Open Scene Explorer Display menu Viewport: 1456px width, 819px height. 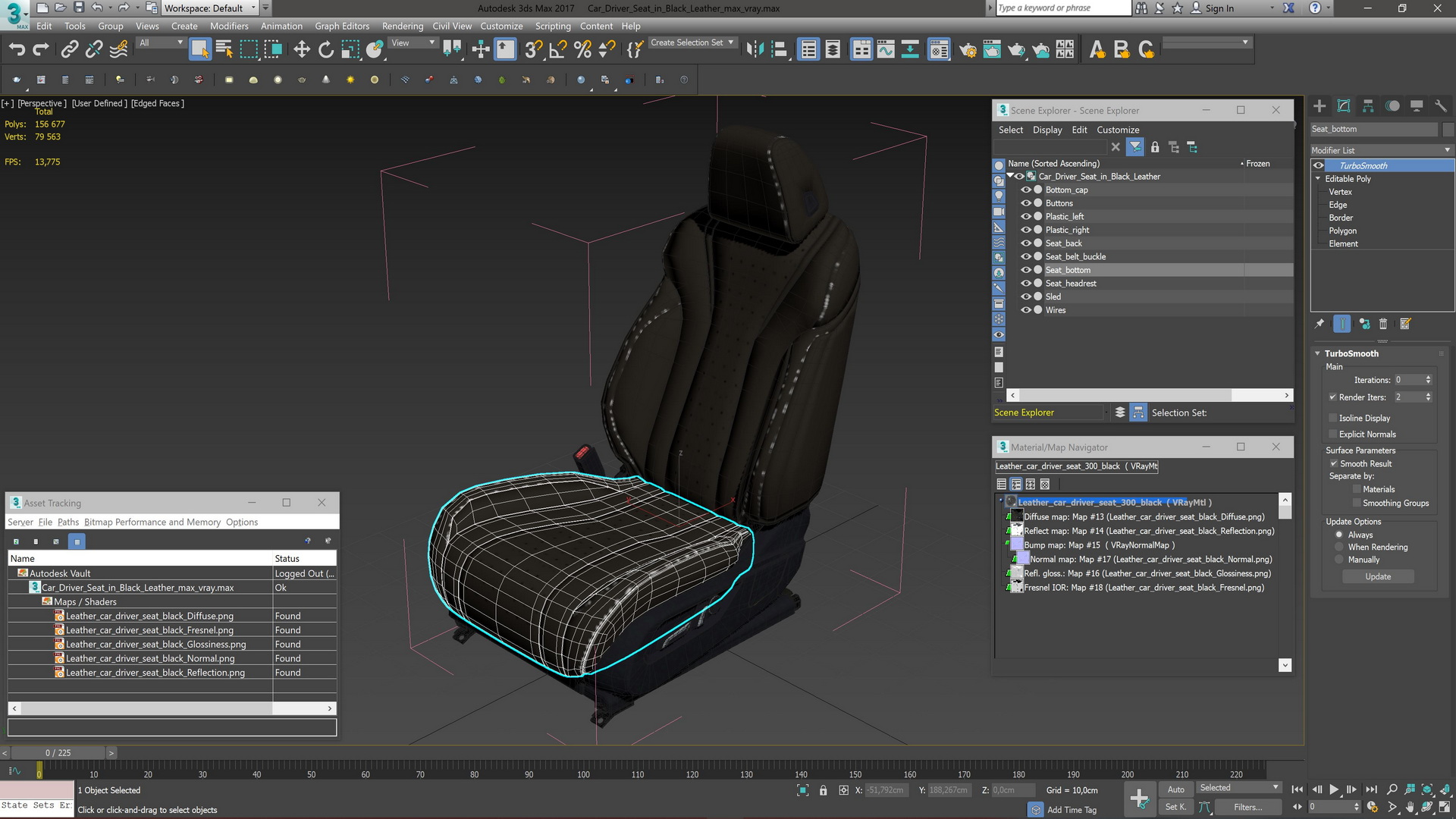click(1047, 130)
